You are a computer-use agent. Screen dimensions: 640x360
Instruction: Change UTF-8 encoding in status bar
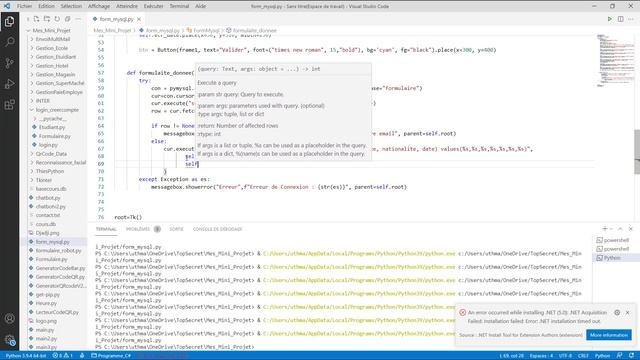[x=565, y=356]
